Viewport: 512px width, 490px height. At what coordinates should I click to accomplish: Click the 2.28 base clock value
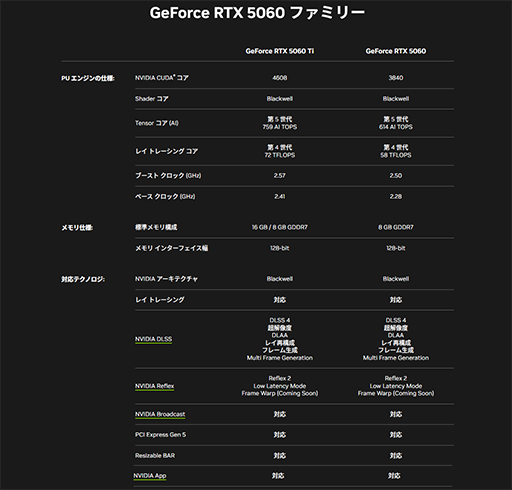396,196
